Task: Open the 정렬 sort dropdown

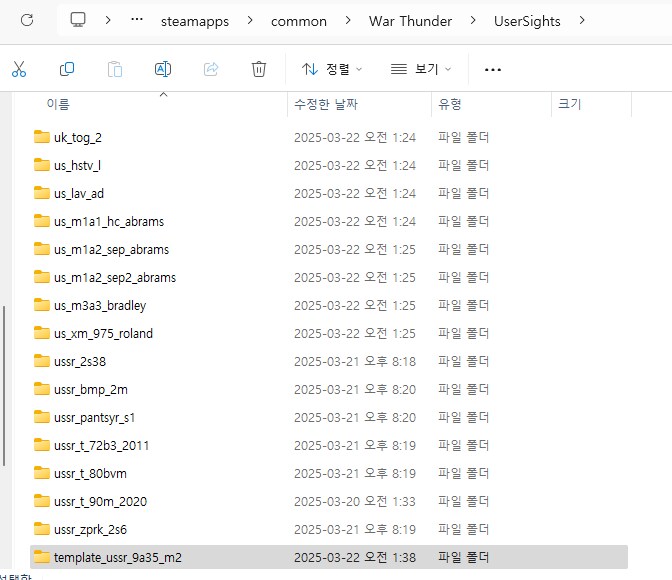Action: pos(332,69)
